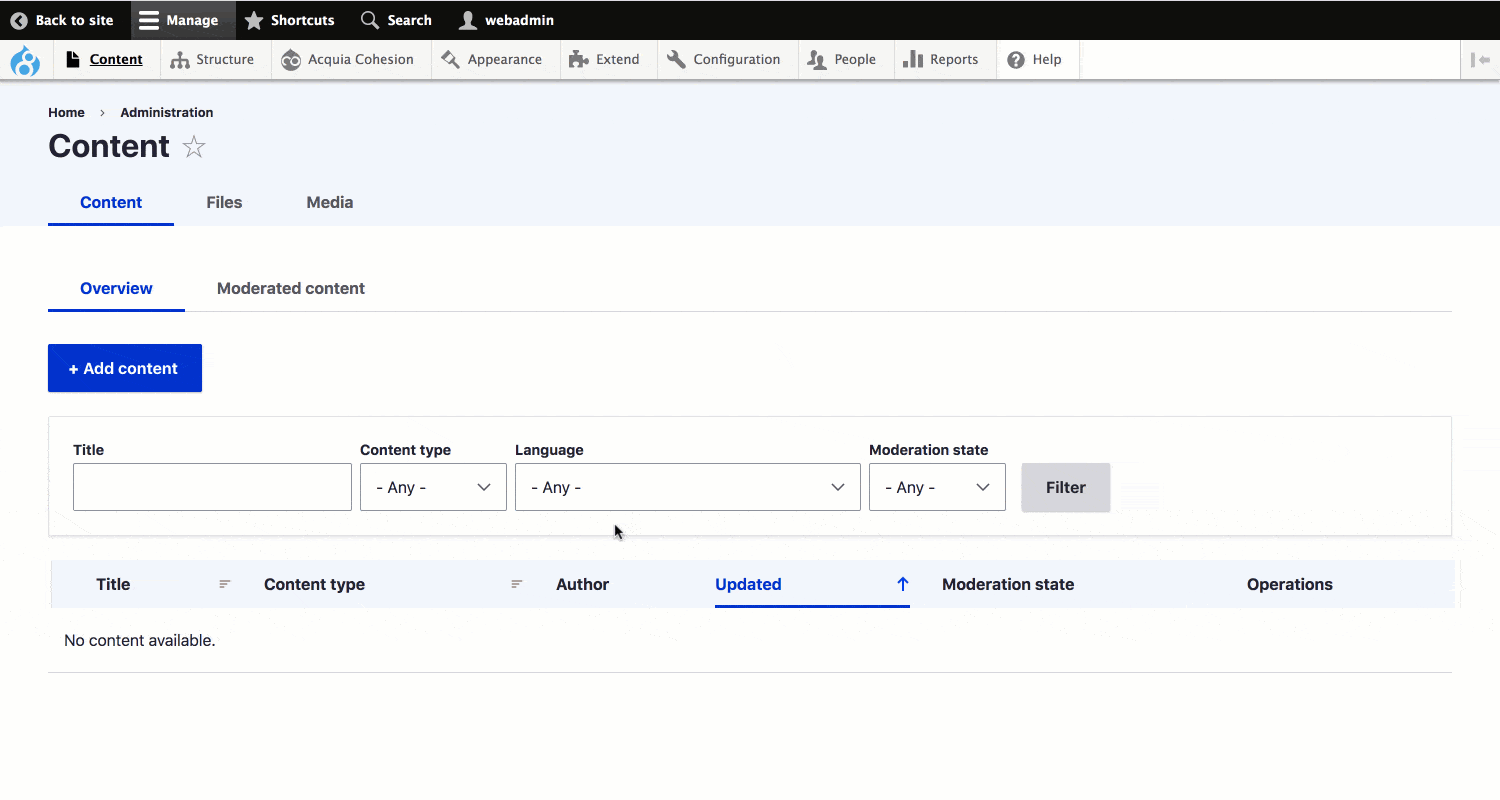The height and width of the screenshot is (800, 1500).
Task: Click the Content page icon in admin menu
Action: (73, 59)
